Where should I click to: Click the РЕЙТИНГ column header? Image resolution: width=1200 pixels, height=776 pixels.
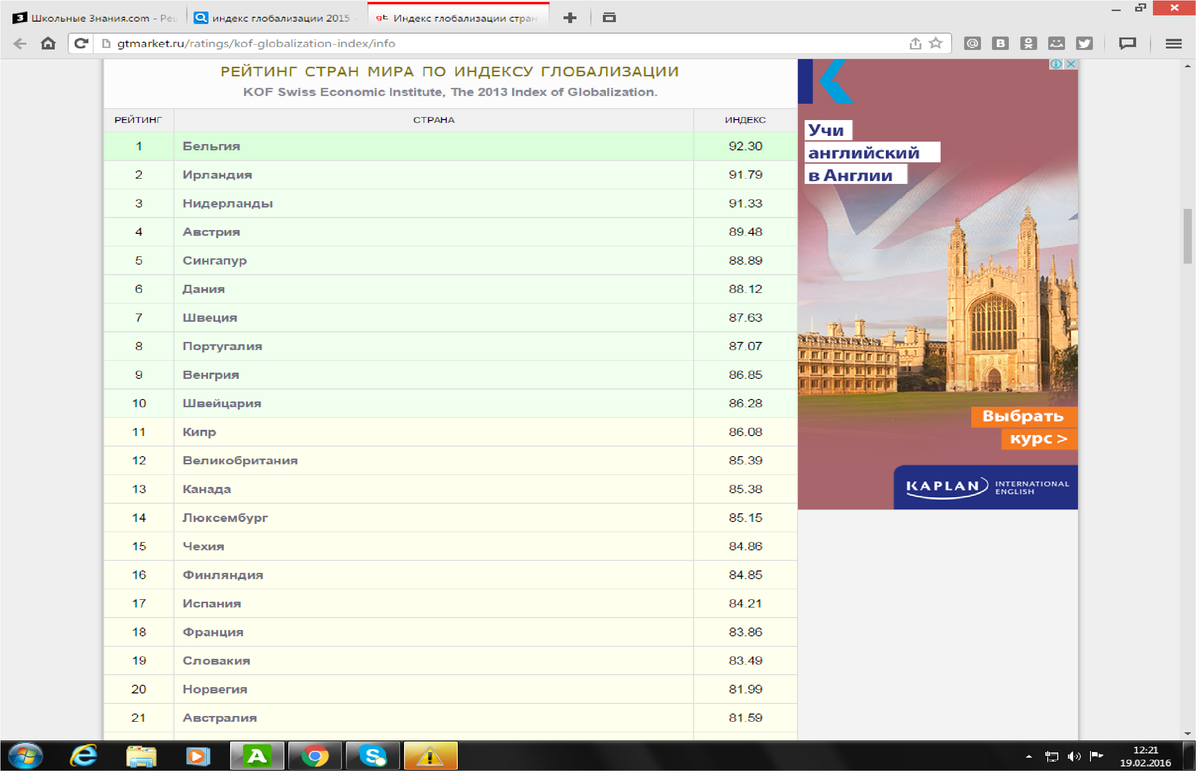[138, 120]
